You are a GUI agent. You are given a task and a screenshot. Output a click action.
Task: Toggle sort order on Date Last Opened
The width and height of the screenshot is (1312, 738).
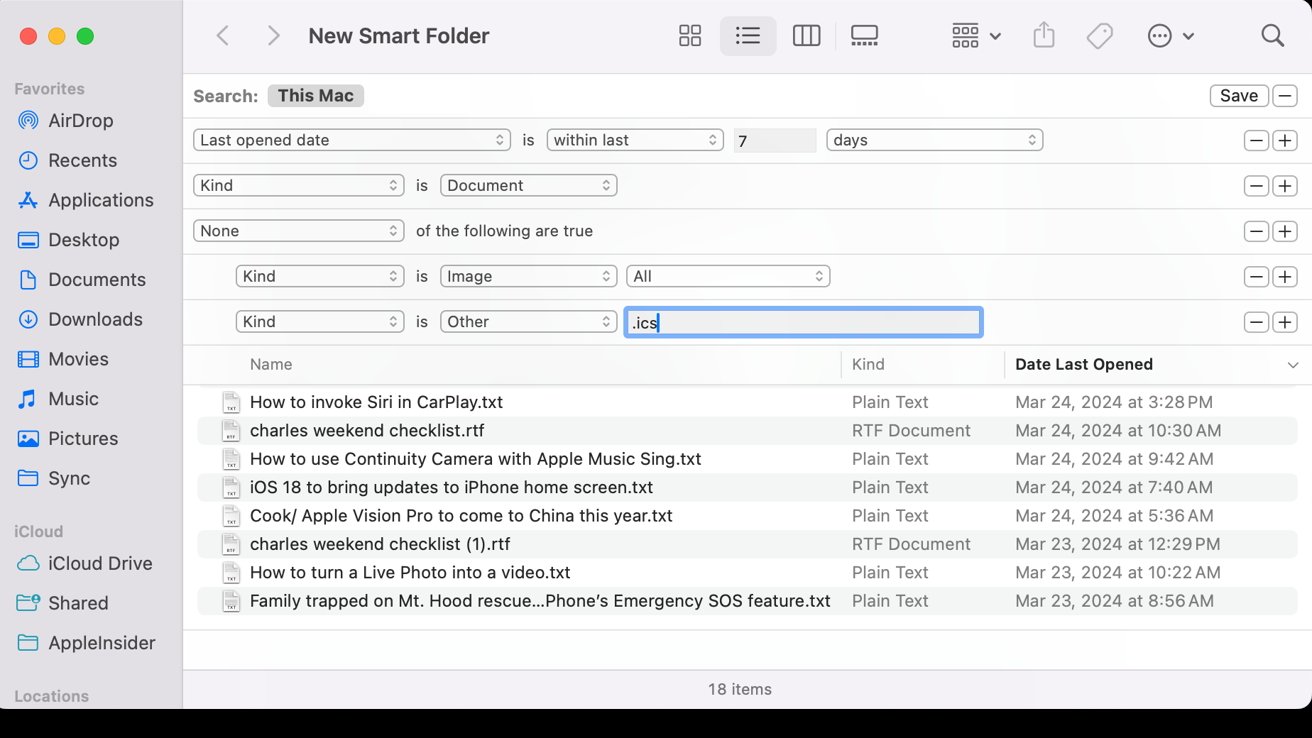click(x=1292, y=365)
